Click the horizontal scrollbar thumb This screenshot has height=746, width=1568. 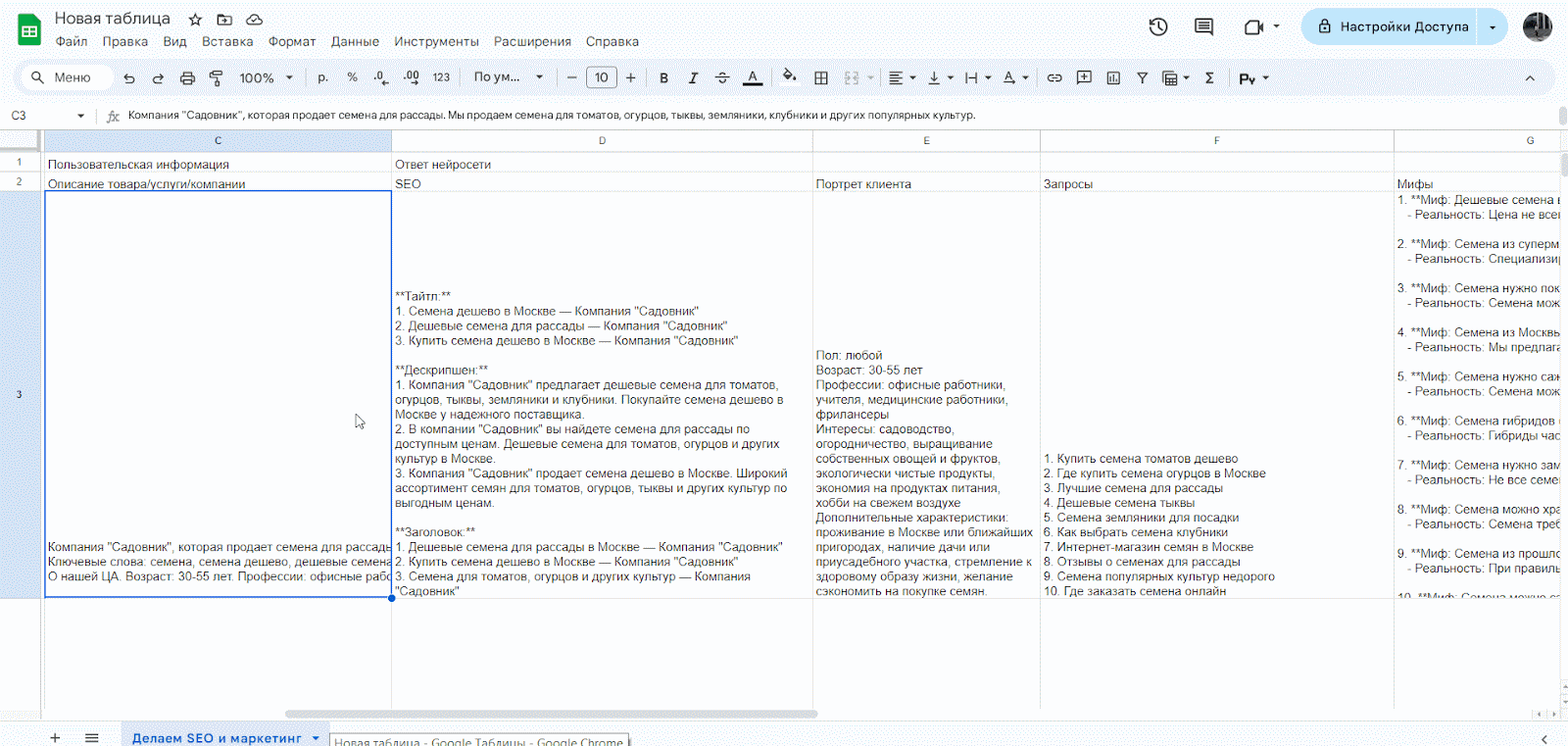click(x=551, y=714)
